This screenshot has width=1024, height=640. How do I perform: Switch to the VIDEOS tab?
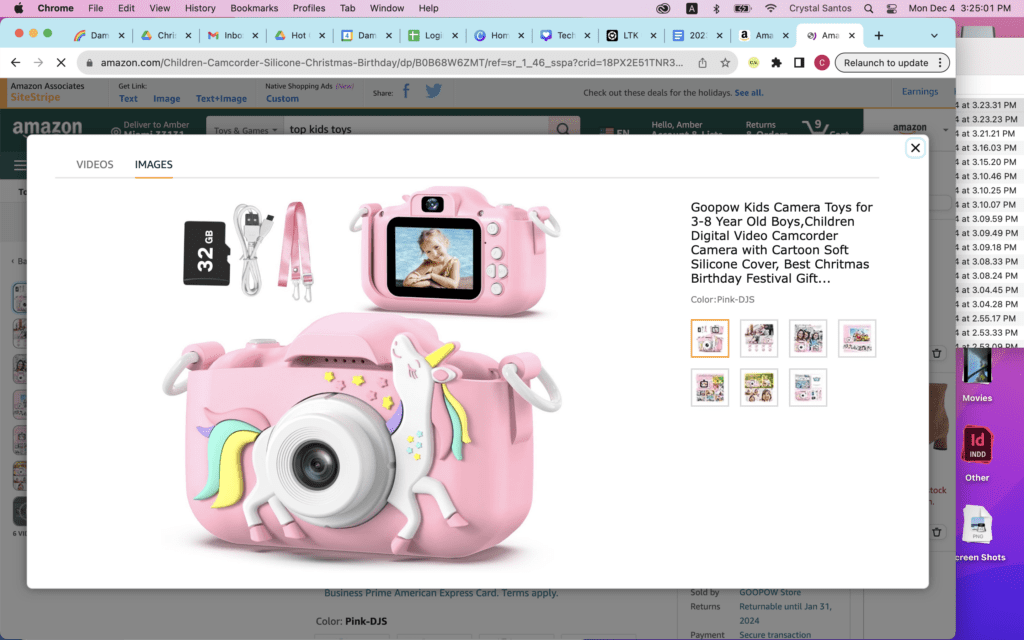(95, 165)
